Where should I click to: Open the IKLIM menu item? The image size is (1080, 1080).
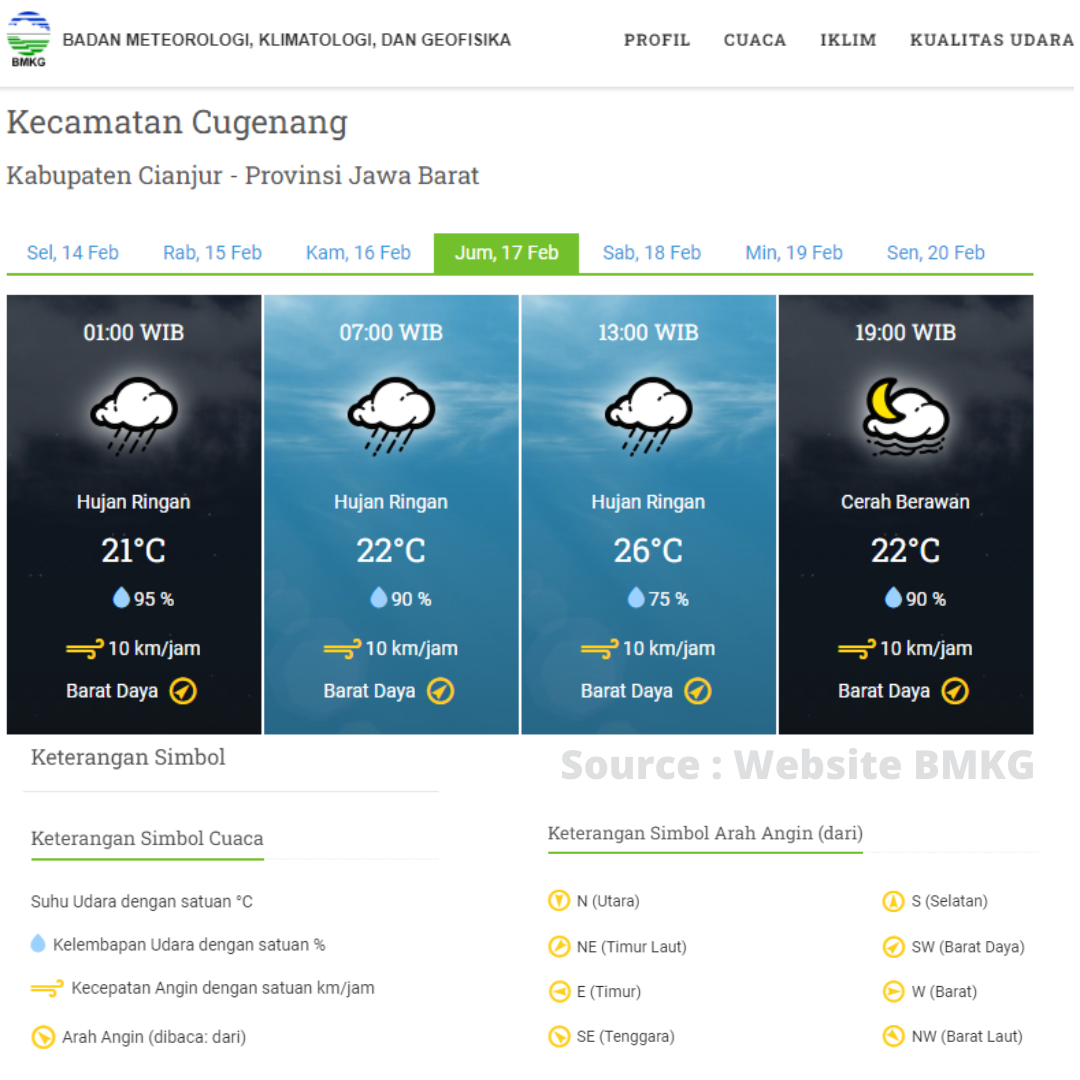click(x=848, y=40)
